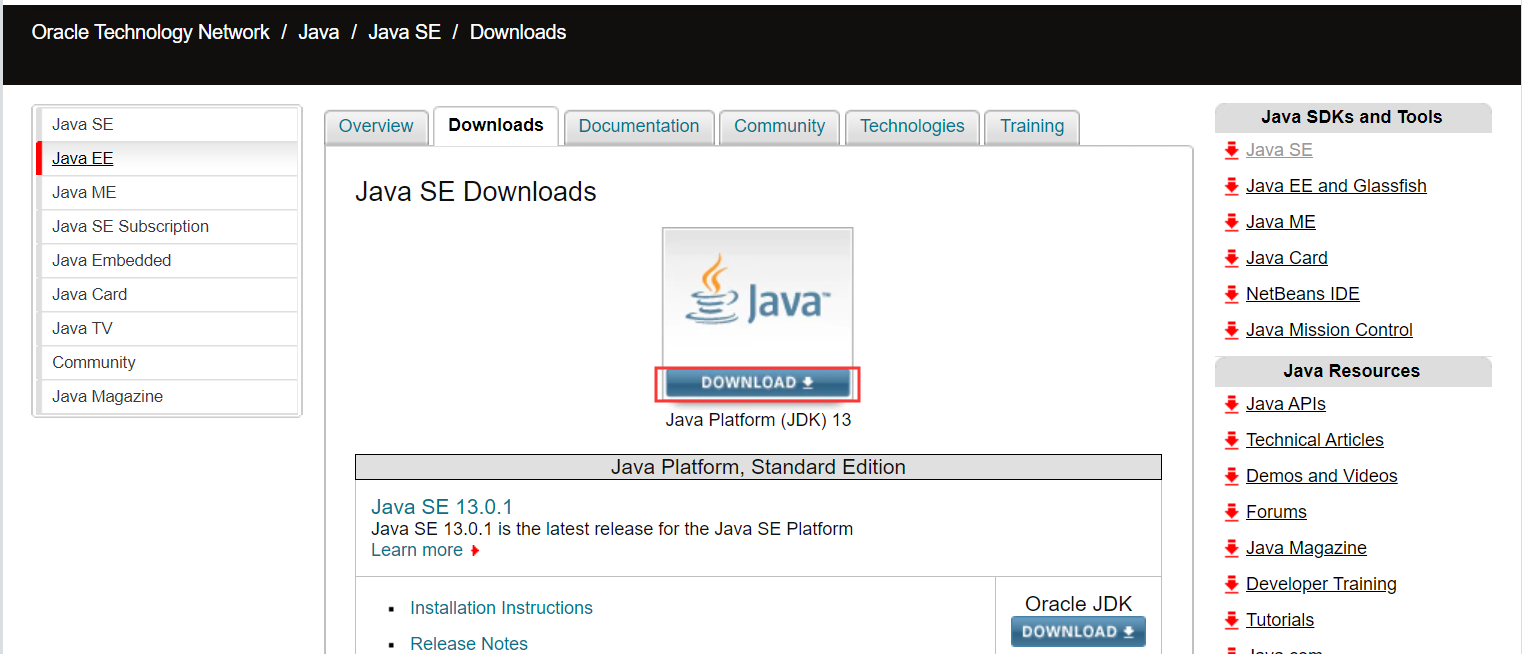Image resolution: width=1522 pixels, height=654 pixels.
Task: Click the Learn more link
Action: [x=417, y=551]
